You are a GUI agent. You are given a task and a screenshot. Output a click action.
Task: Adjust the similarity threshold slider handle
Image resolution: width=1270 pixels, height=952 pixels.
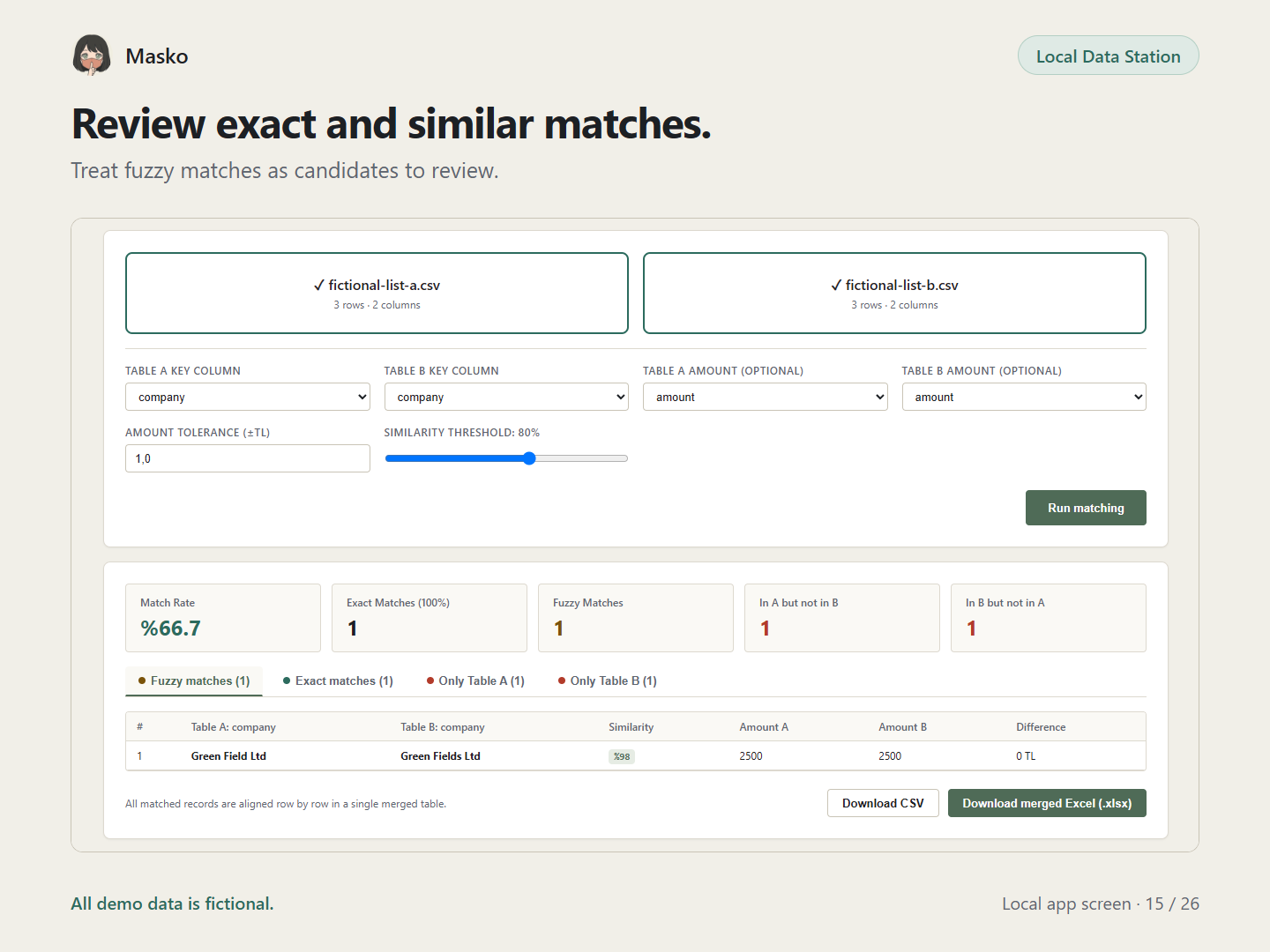529,458
